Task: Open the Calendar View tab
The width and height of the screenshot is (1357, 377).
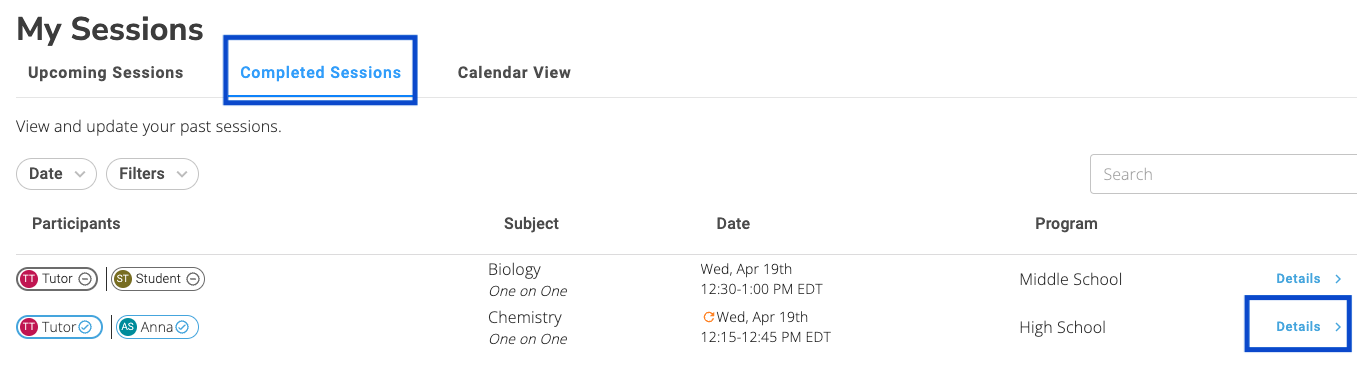Action: click(x=514, y=72)
